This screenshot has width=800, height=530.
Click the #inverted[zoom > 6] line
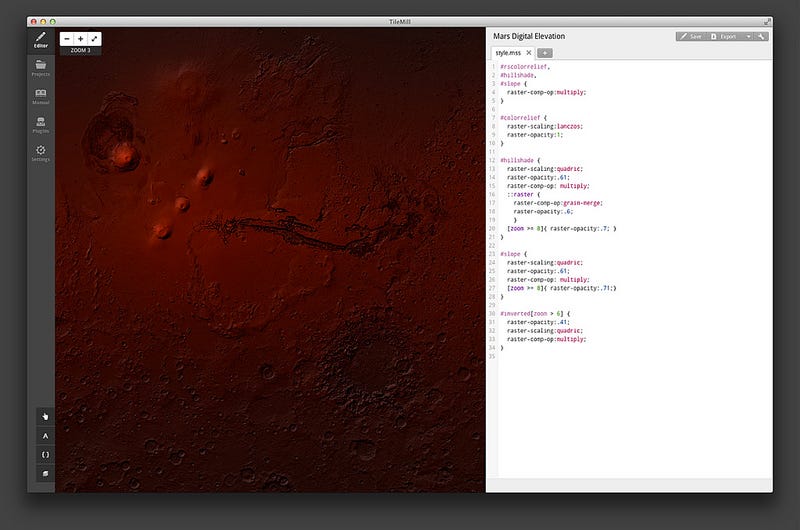click(535, 314)
